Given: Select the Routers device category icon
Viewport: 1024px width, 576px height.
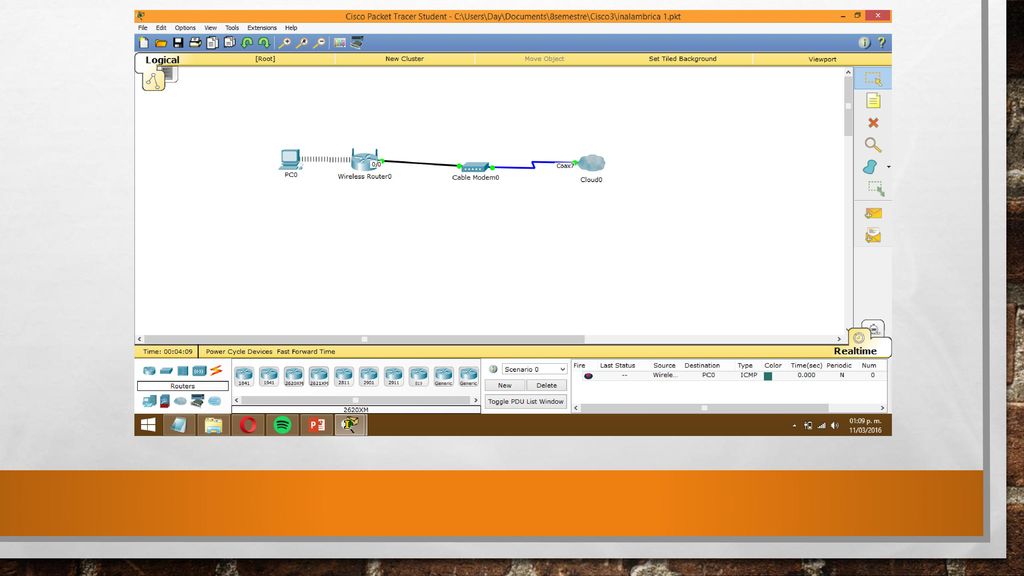Looking at the screenshot, I should click(x=149, y=371).
